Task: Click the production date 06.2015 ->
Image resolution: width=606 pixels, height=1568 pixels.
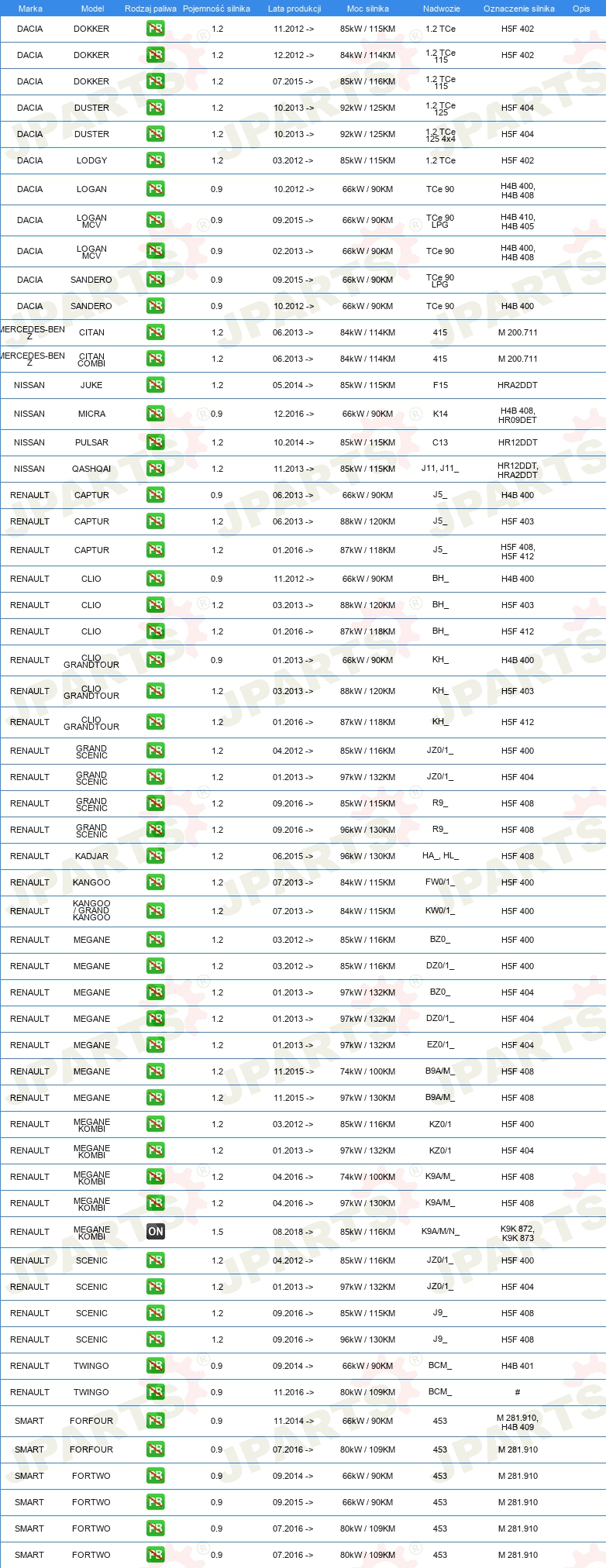Action: (293, 856)
